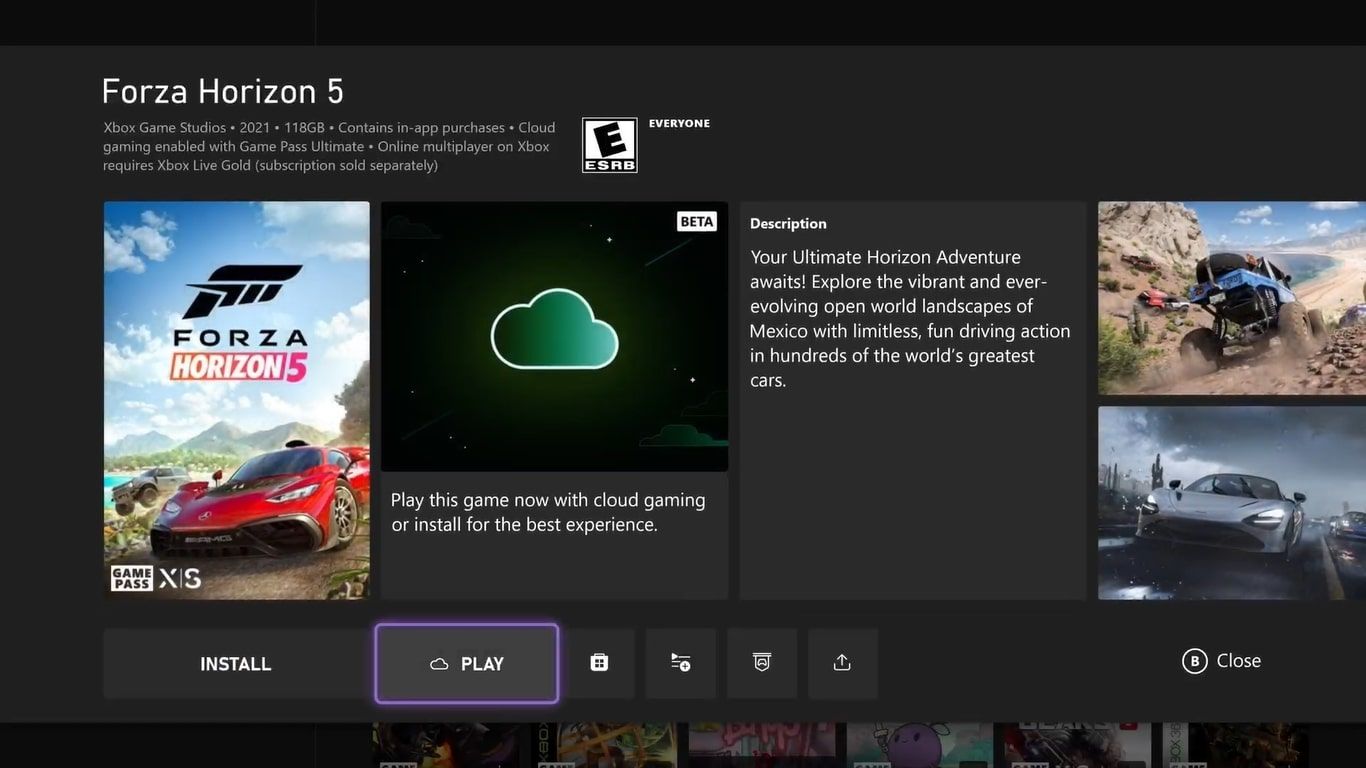Click the INSTALL button
Screen dimensions: 1366x768
click(x=236, y=664)
